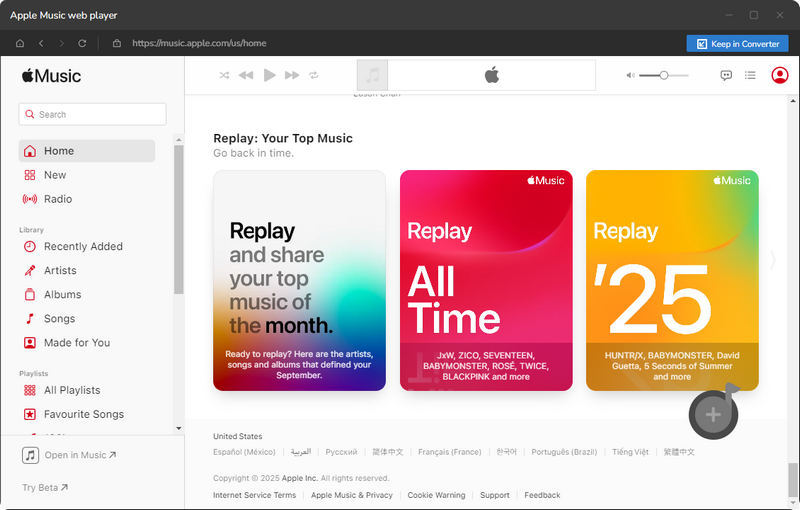800x510 pixels.
Task: Open Support link in footer
Action: (494, 495)
